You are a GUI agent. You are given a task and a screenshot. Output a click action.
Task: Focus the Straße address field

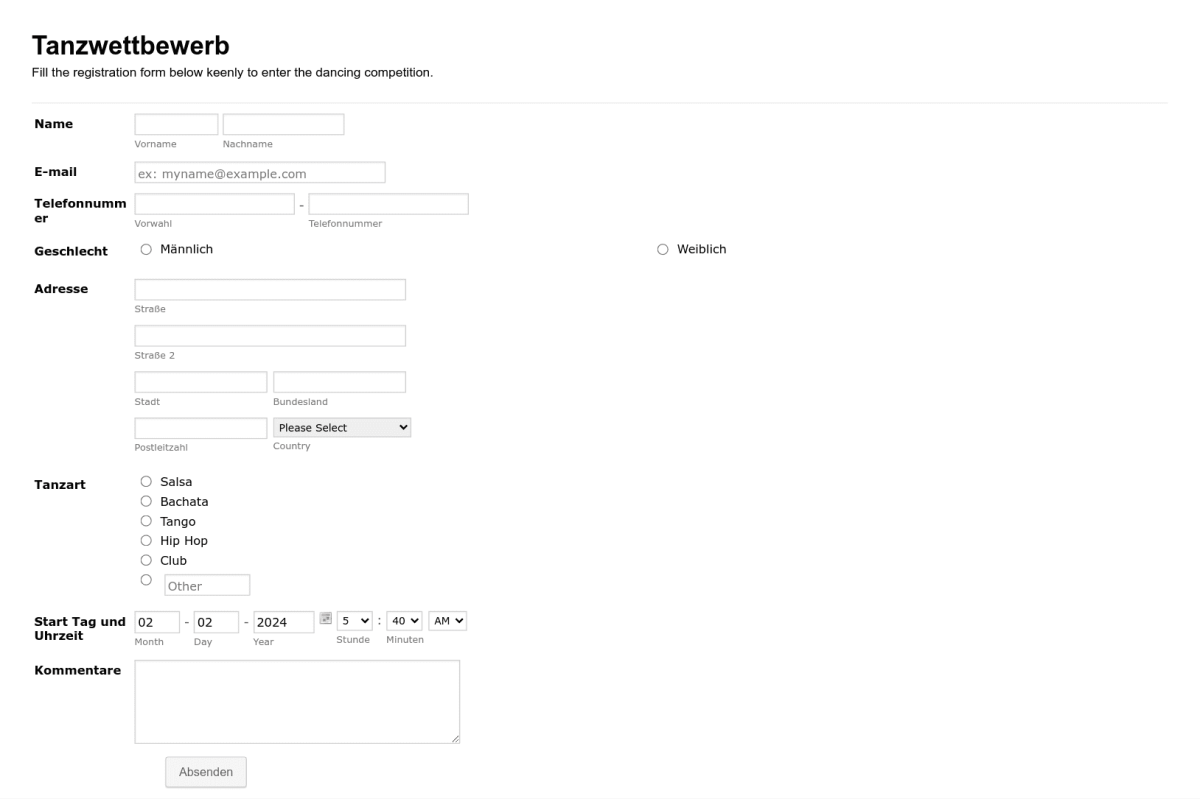pyautogui.click(x=270, y=289)
